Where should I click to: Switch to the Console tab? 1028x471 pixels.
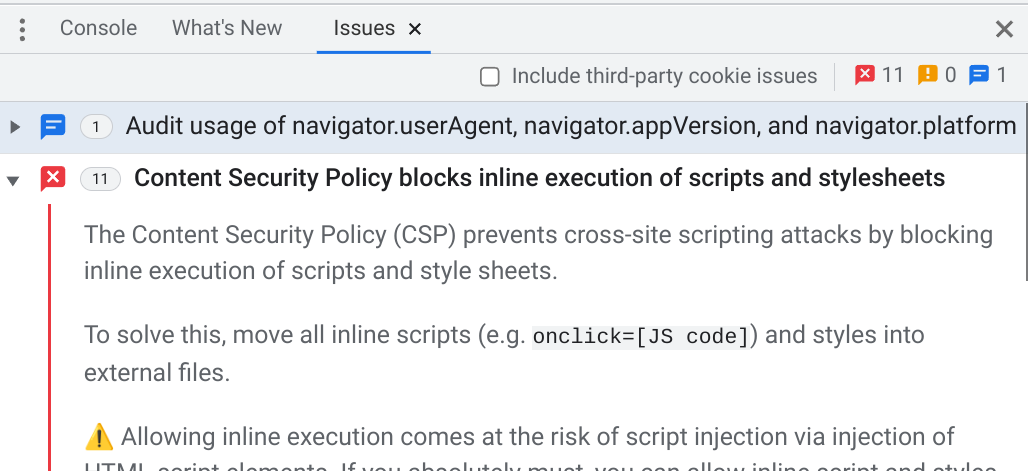coord(98,28)
